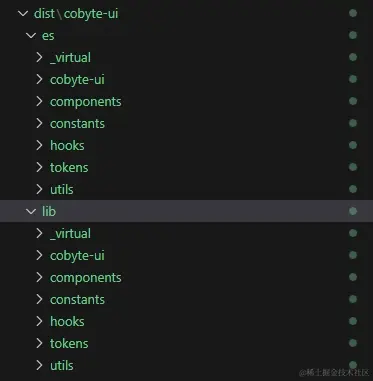Viewport: 373px width, 381px height.
Task: Click status dot beside es components row
Action: tap(353, 101)
